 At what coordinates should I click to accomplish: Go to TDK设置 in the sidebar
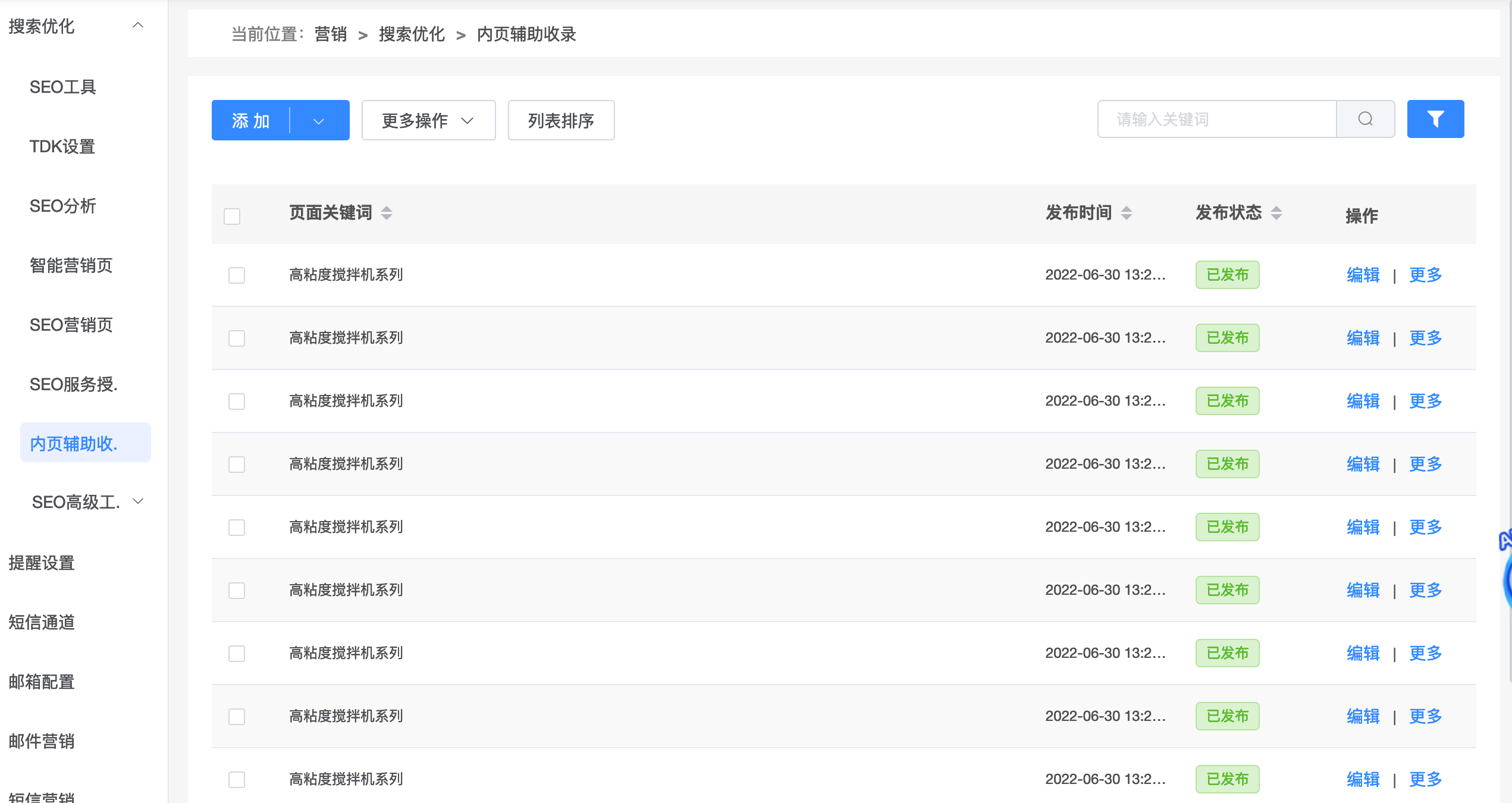[62, 147]
